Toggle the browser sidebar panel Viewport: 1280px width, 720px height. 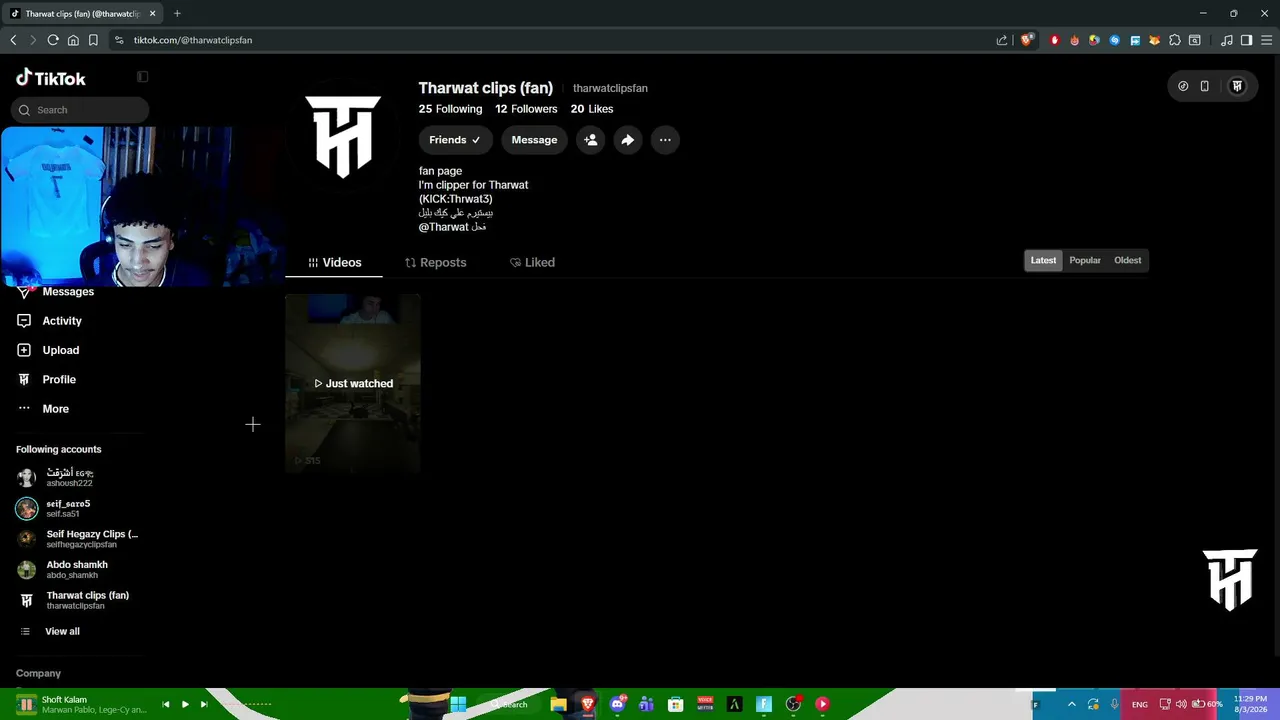(x=1246, y=40)
